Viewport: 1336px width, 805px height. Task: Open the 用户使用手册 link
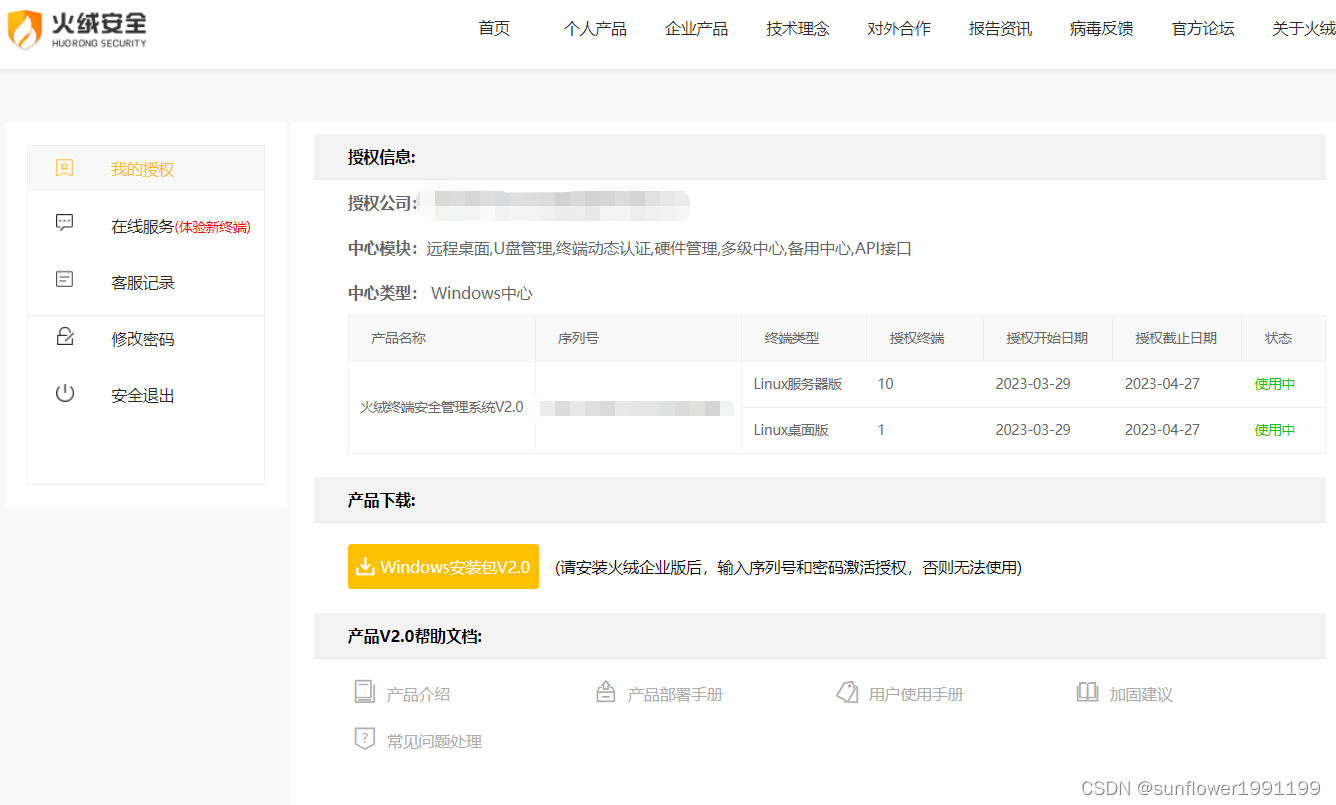916,694
